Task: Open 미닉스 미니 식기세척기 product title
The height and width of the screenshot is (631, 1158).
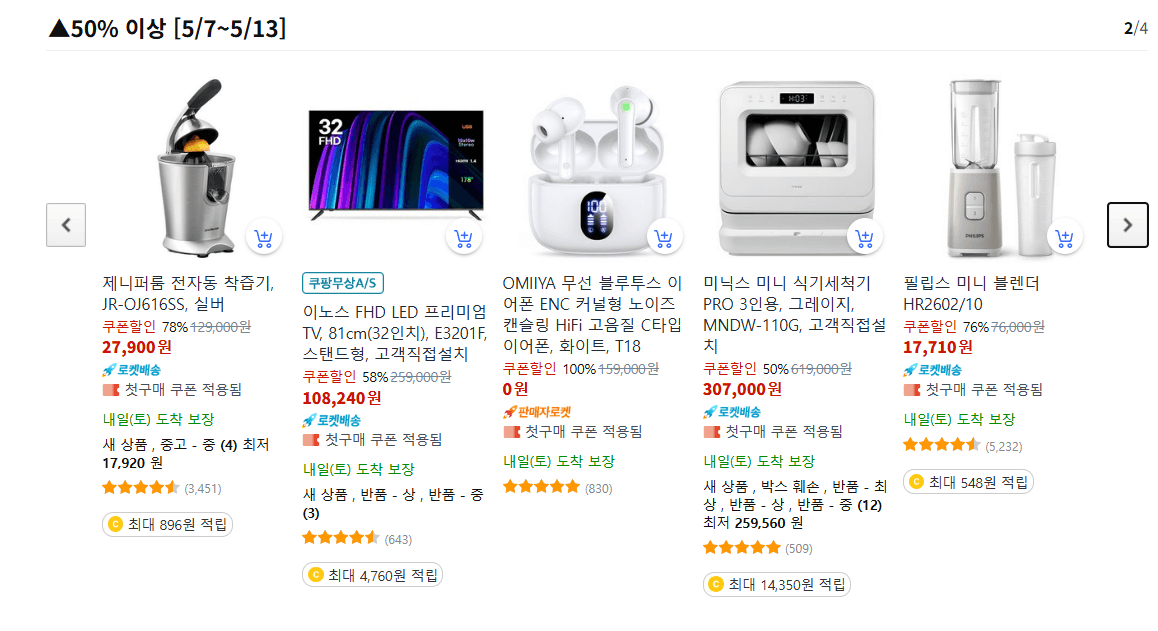Action: (794, 314)
